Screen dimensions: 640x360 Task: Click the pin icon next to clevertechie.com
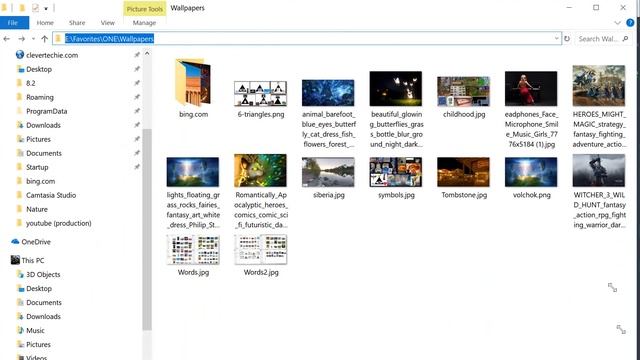pos(137,55)
